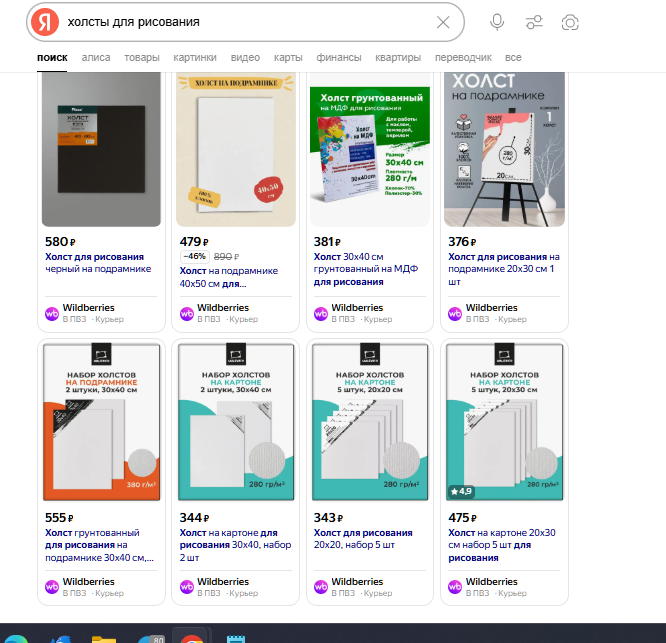Switch to the картинки tab
666x643 pixels.
coord(194,58)
